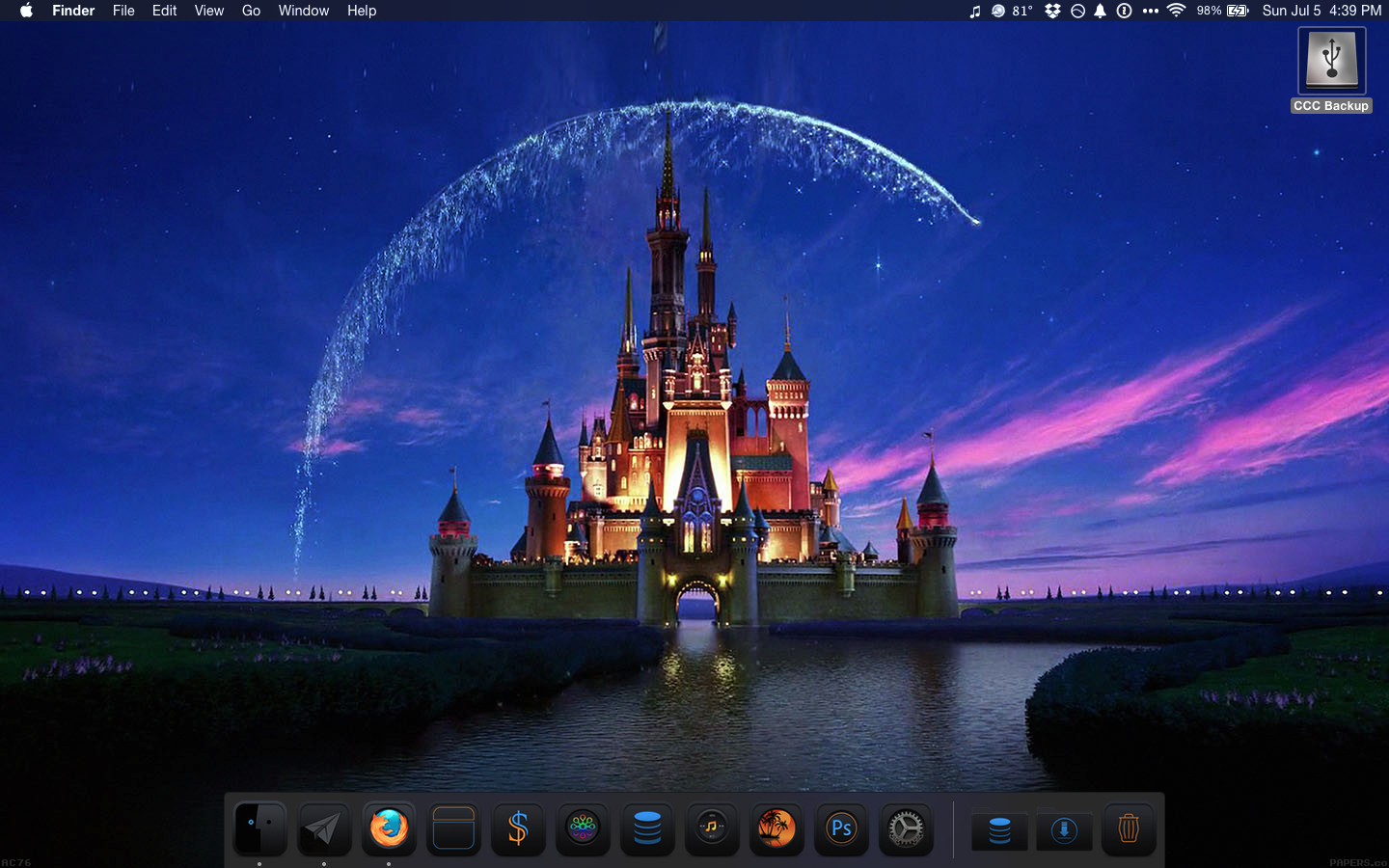Open the database stack folder in dock
The height and width of the screenshot is (868, 1389).
coord(999,829)
